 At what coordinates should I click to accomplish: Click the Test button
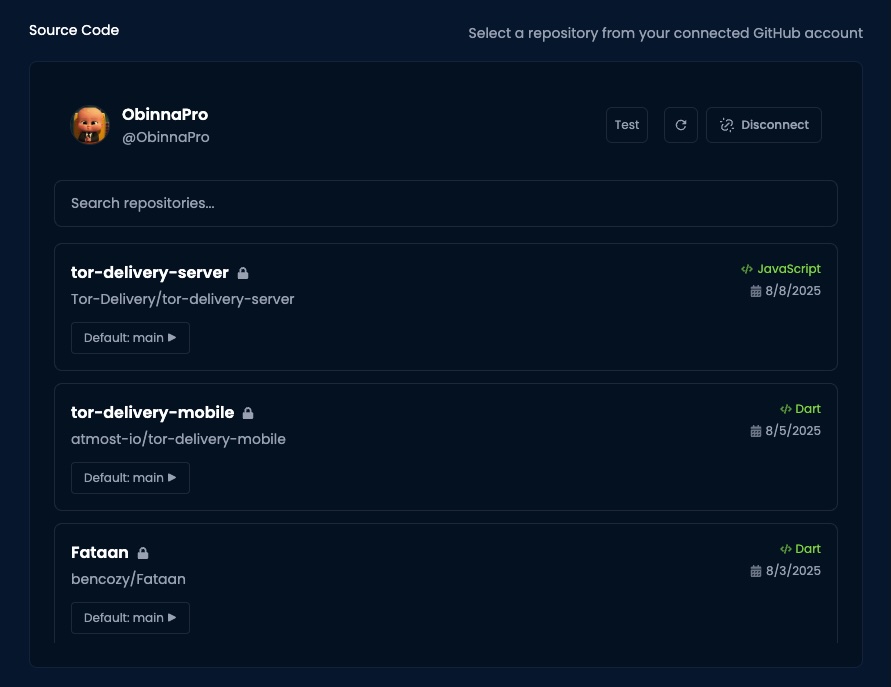[627, 124]
